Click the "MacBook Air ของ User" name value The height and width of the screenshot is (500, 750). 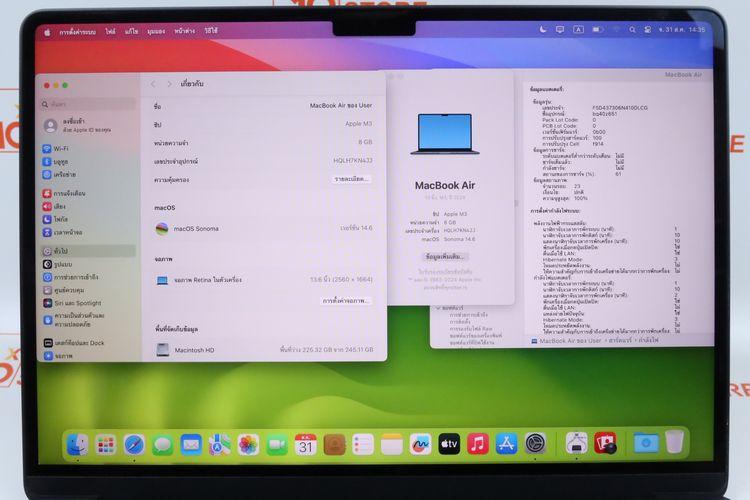click(341, 105)
